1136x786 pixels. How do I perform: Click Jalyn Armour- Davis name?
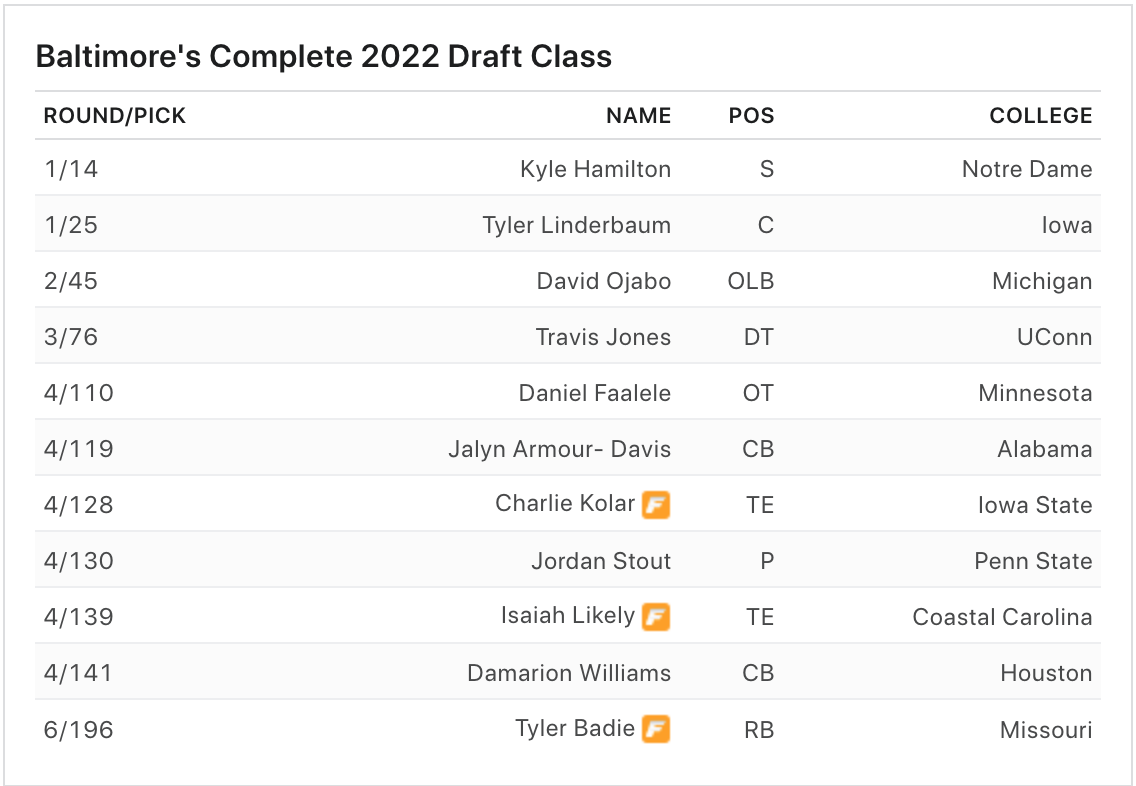tap(559, 449)
